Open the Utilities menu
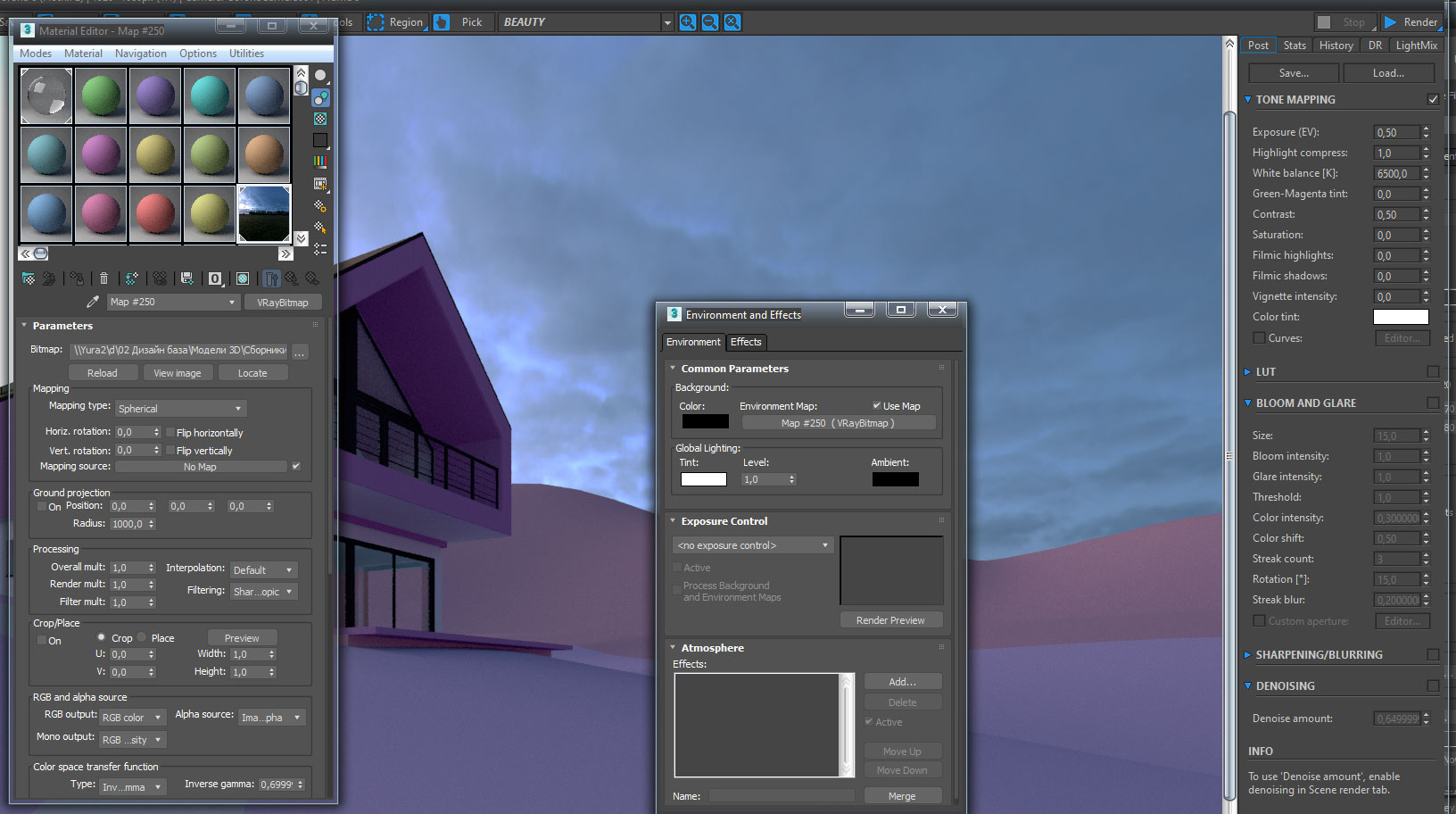The image size is (1456, 814). [246, 54]
